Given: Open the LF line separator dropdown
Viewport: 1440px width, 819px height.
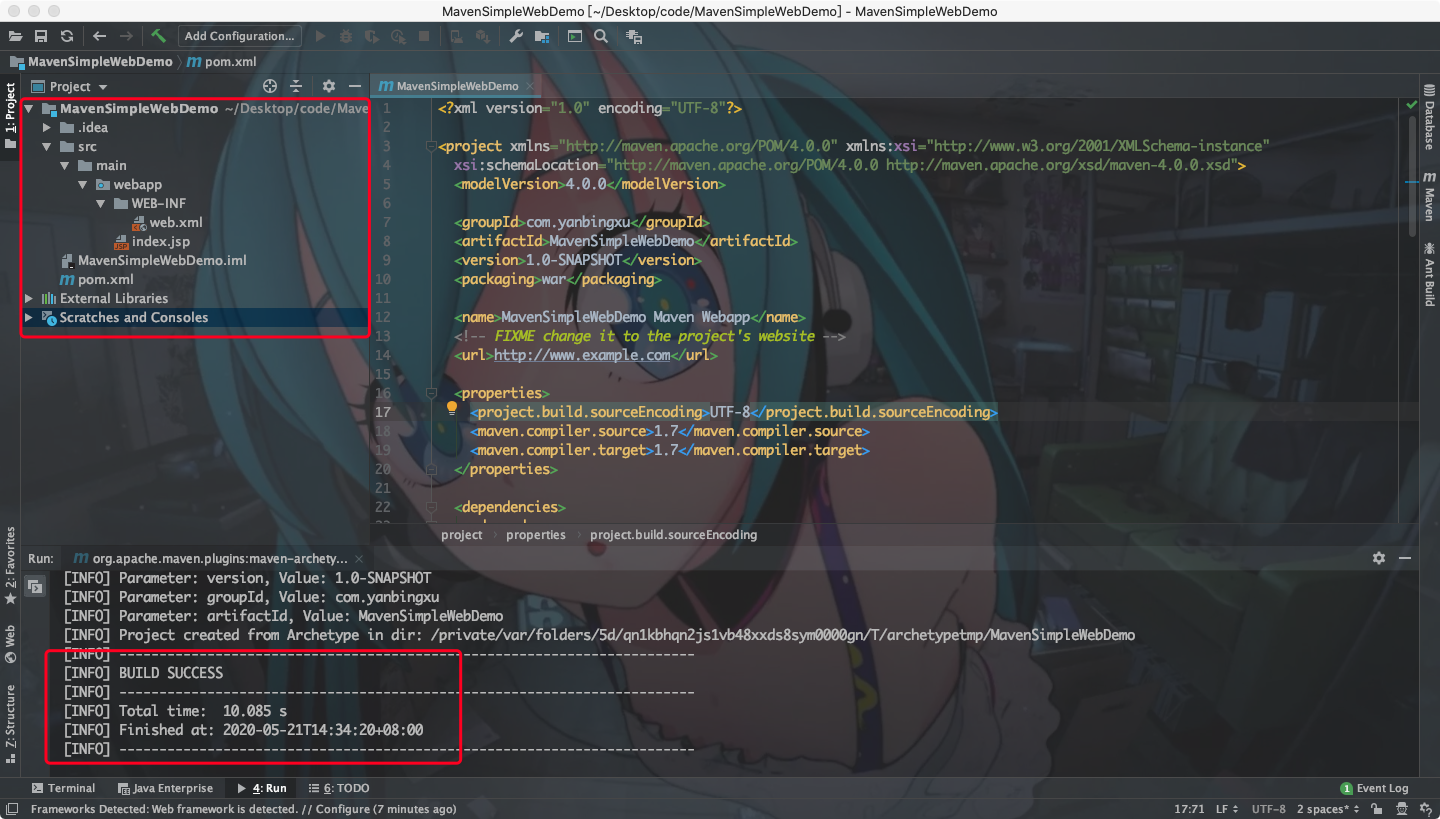Looking at the screenshot, I should click(x=1227, y=809).
